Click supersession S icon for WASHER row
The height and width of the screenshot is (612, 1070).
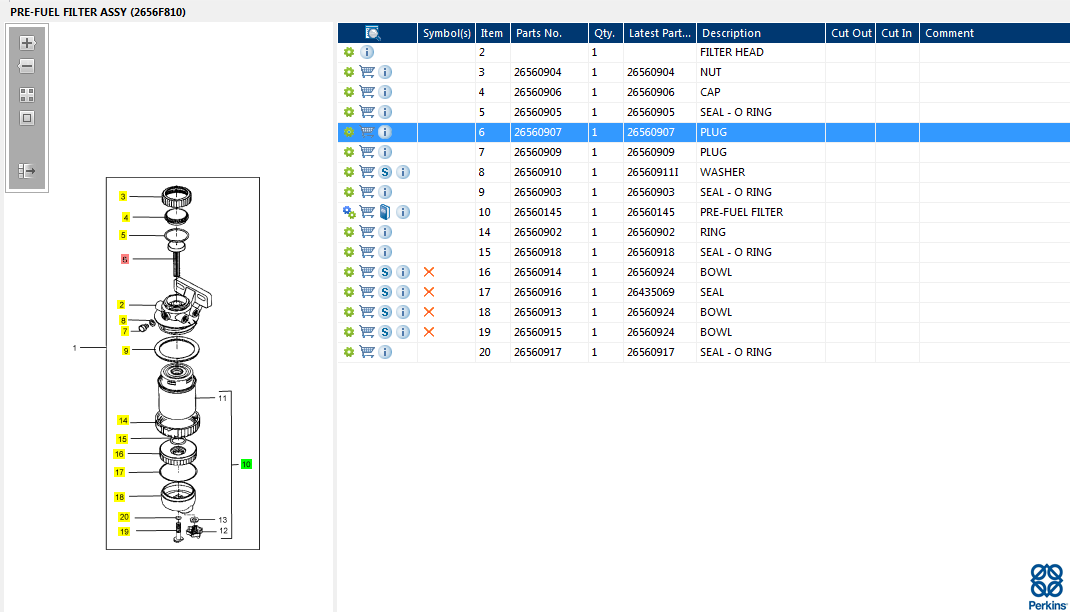(x=385, y=172)
